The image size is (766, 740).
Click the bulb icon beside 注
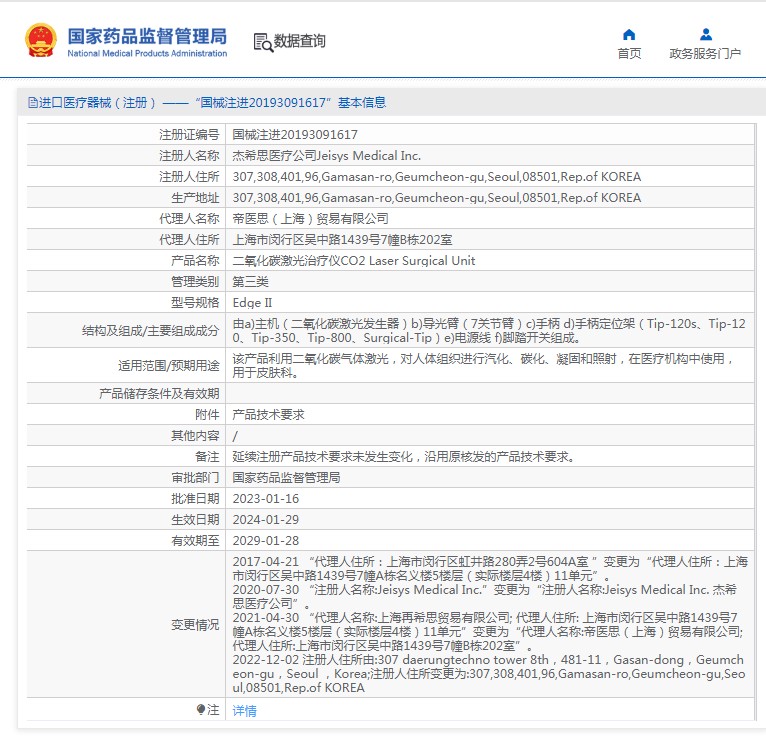click(200, 709)
